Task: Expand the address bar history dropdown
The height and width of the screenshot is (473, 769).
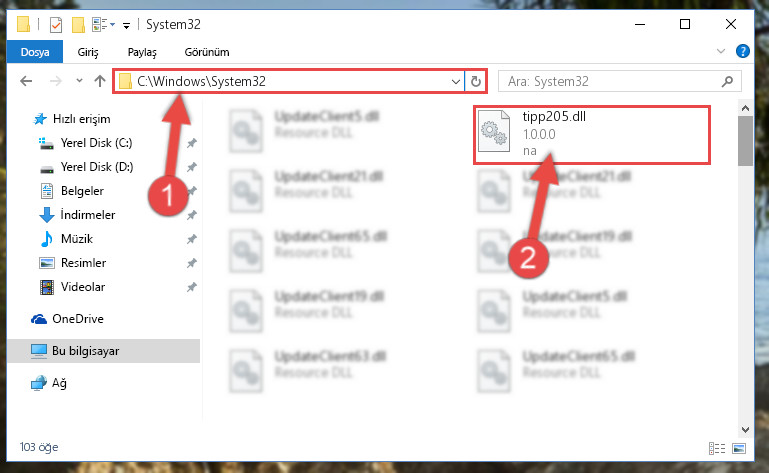Action: click(456, 81)
